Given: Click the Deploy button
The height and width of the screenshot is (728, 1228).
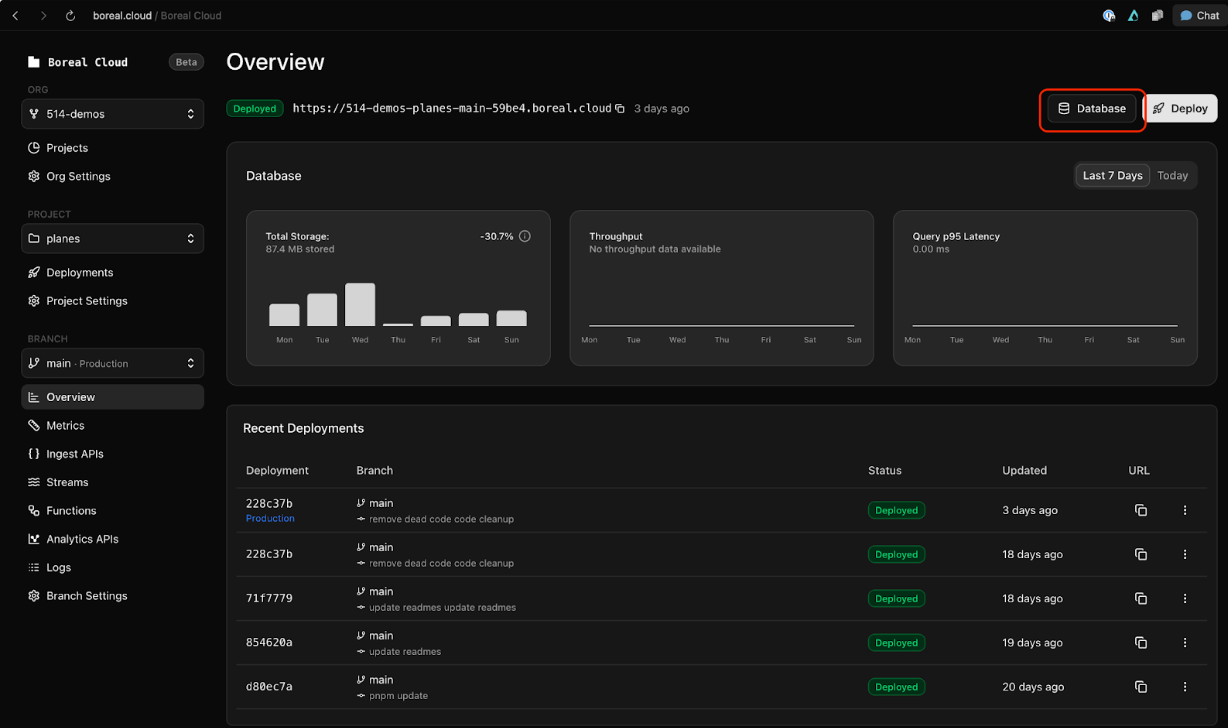Looking at the screenshot, I should click(x=1180, y=108).
